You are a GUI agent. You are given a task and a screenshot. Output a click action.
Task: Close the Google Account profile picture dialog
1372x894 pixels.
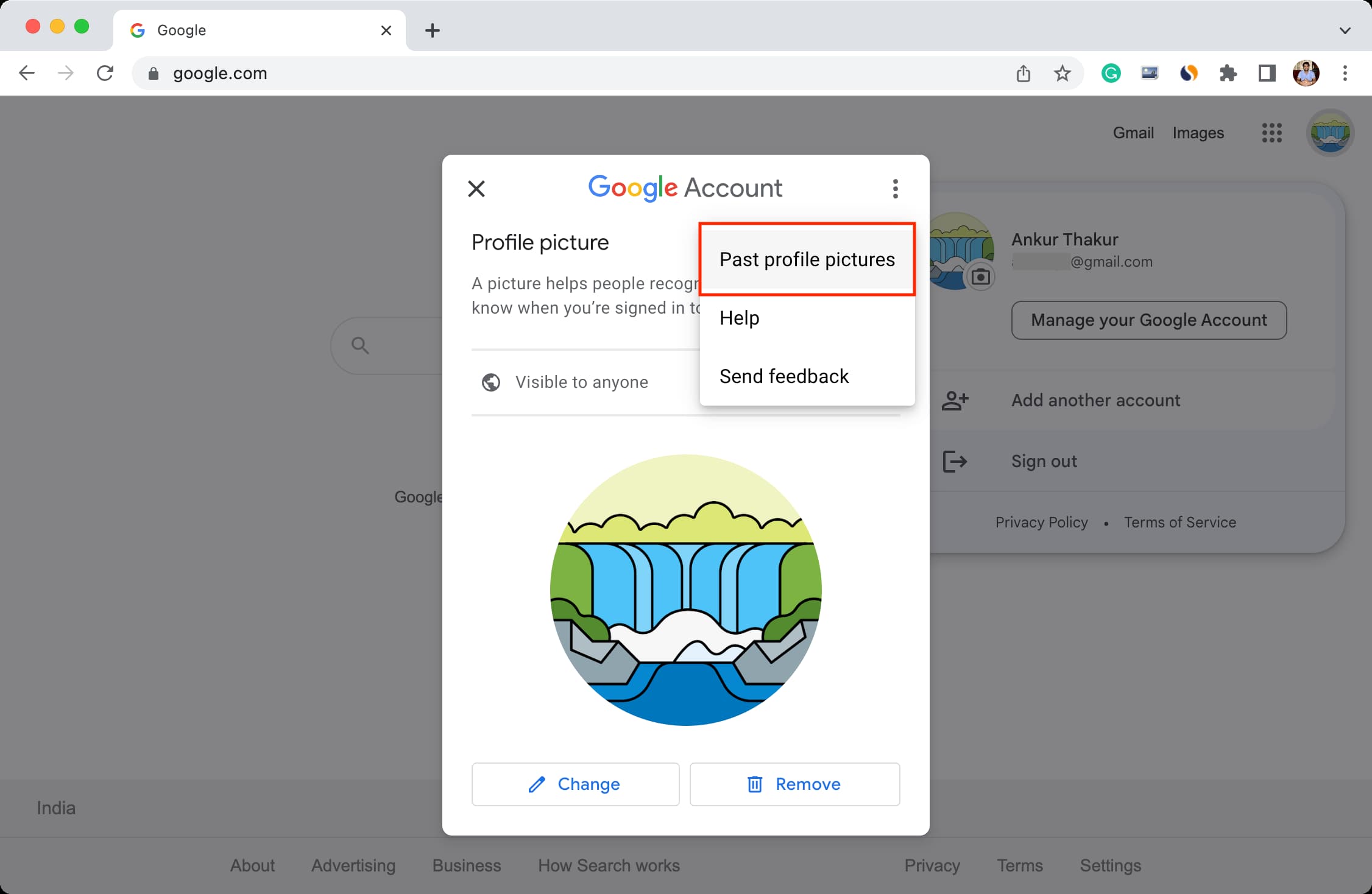click(x=476, y=189)
